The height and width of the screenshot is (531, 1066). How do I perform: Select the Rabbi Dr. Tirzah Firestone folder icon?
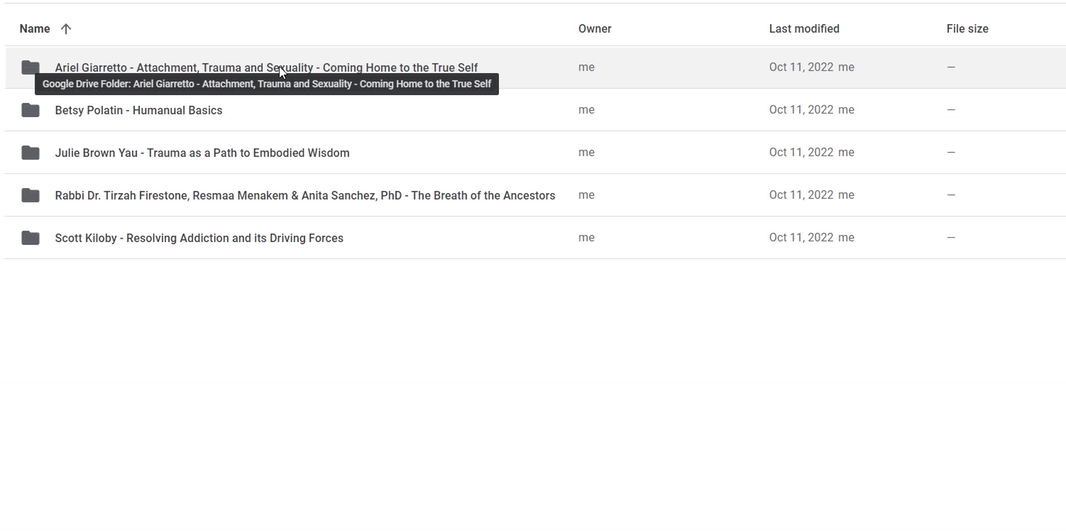coord(30,195)
